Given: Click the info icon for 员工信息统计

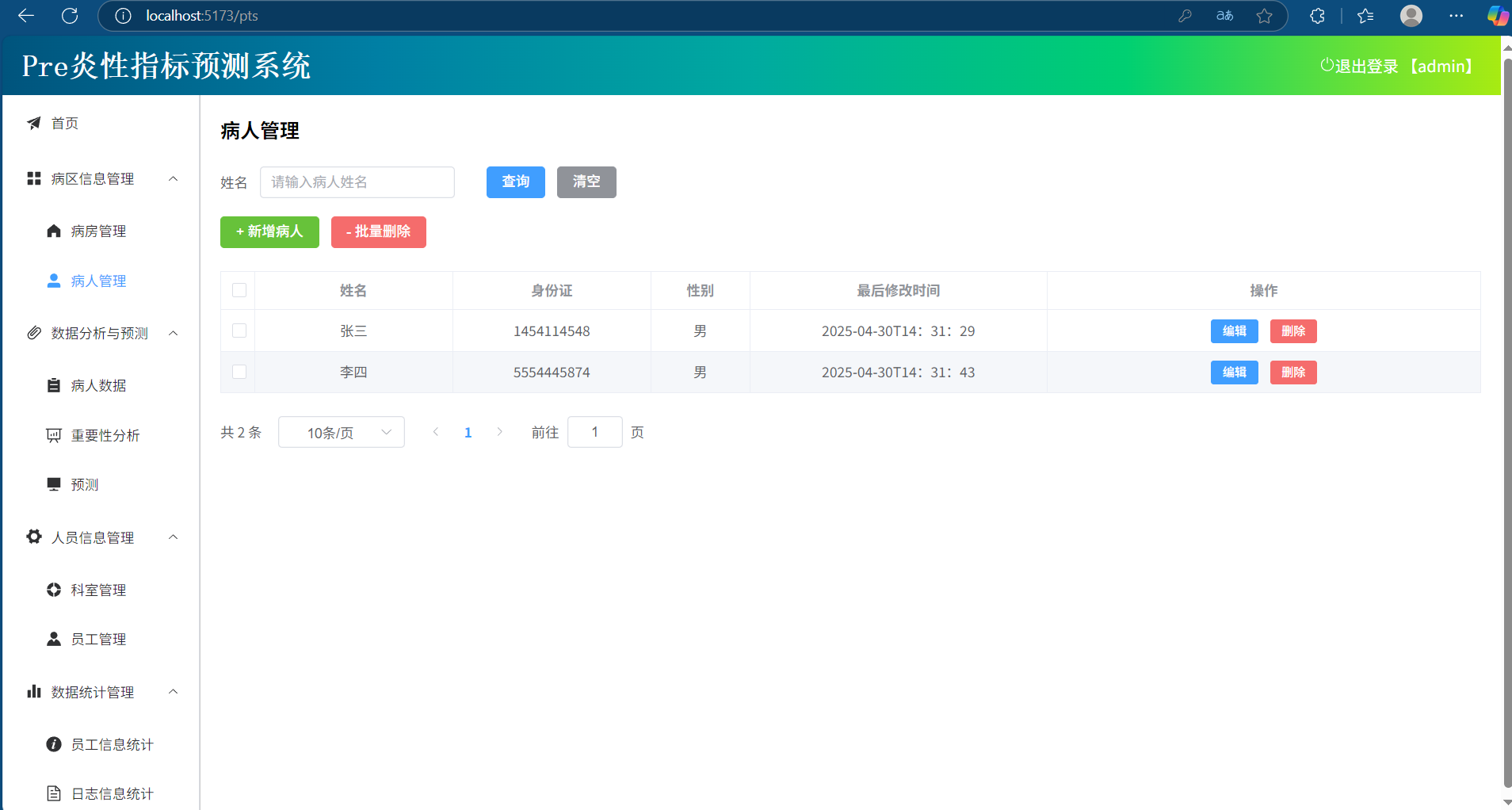Looking at the screenshot, I should click(54, 744).
